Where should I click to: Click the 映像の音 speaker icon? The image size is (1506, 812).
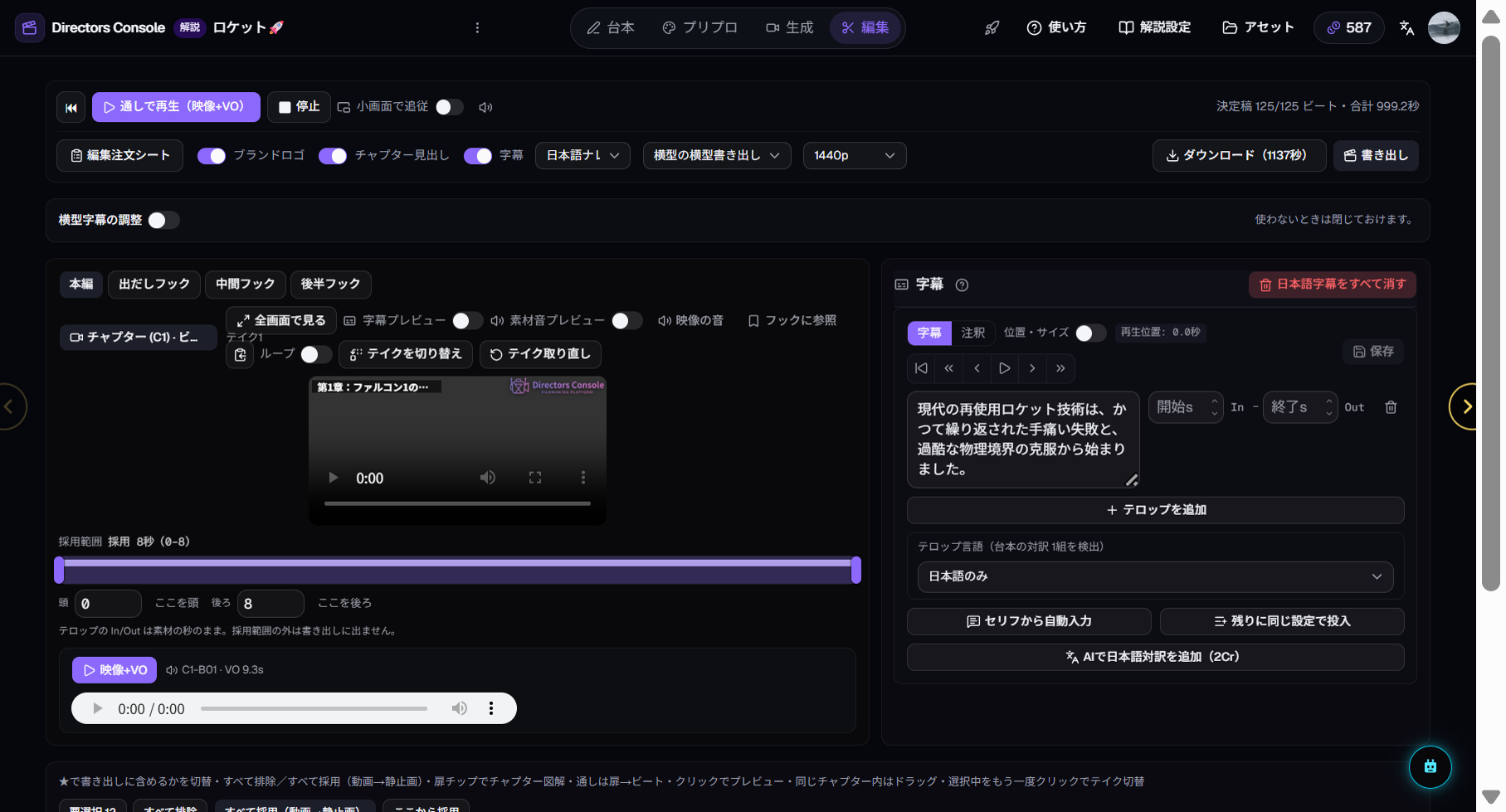pyautogui.click(x=665, y=320)
